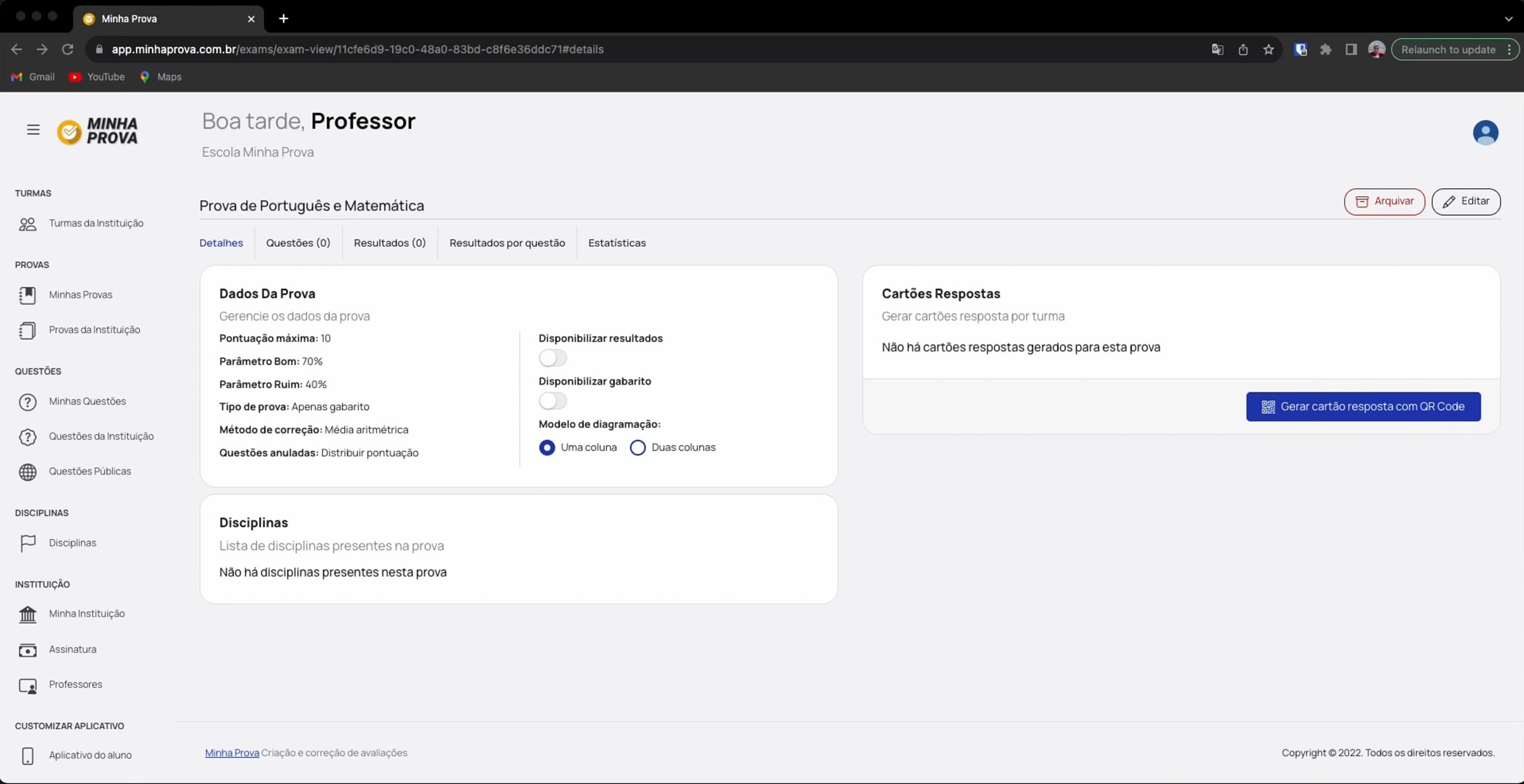Switch to the Estatísticas tab
The image size is (1524, 784).
617,243
